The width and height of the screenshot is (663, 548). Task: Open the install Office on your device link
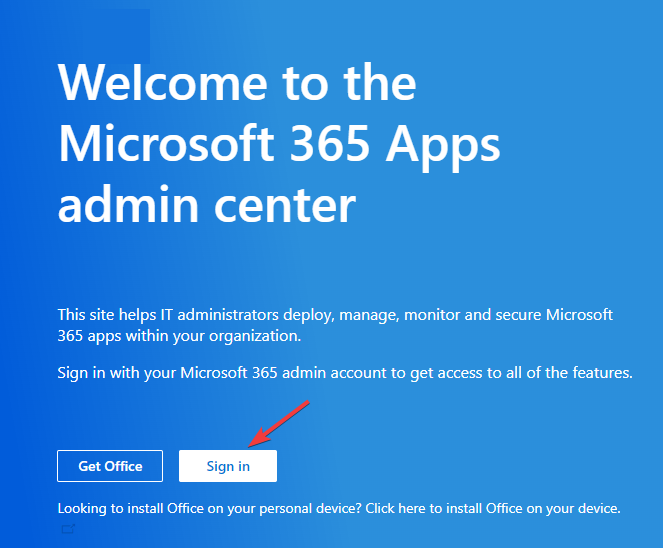[493, 508]
